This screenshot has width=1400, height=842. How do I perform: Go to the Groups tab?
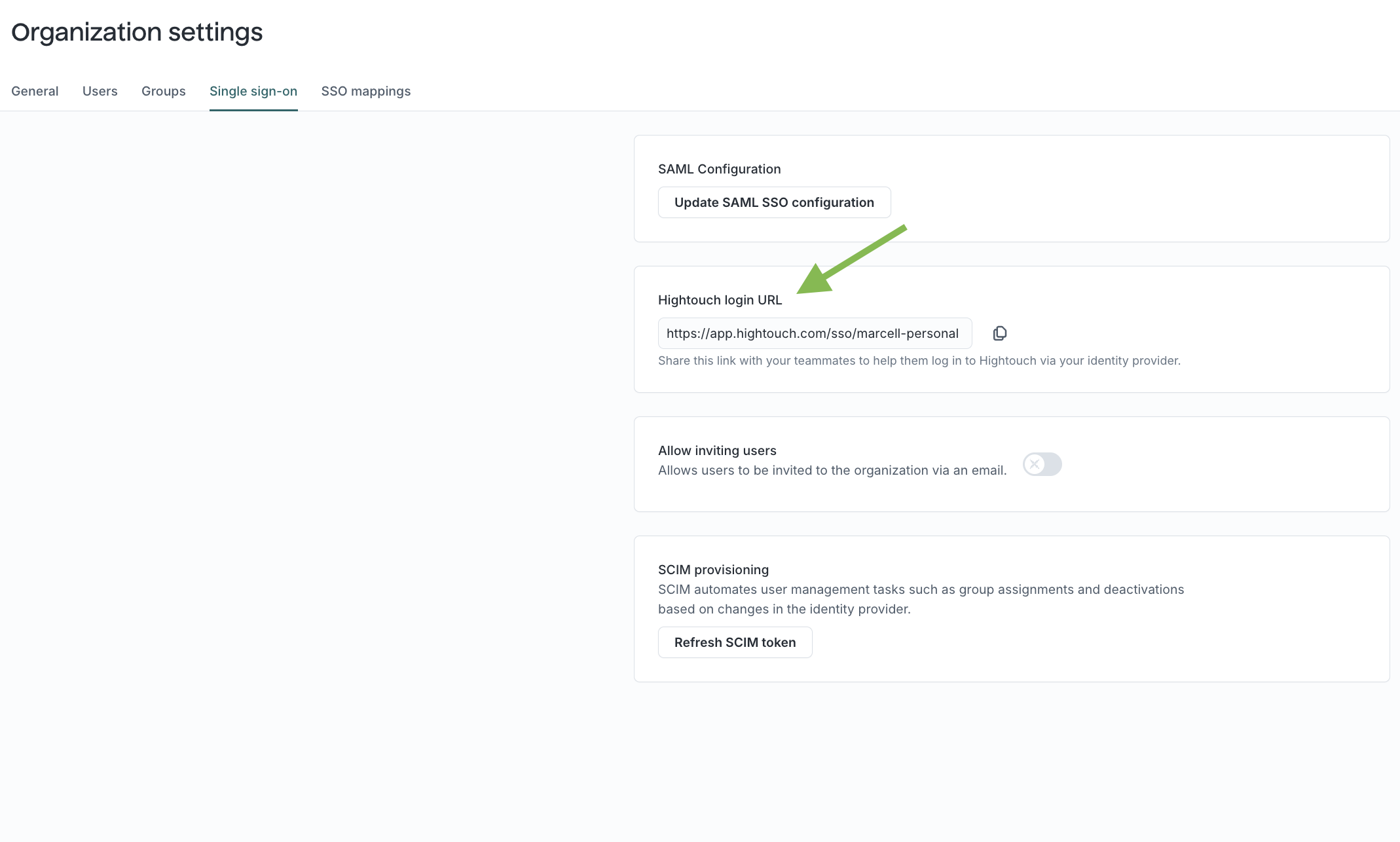pyautogui.click(x=163, y=91)
